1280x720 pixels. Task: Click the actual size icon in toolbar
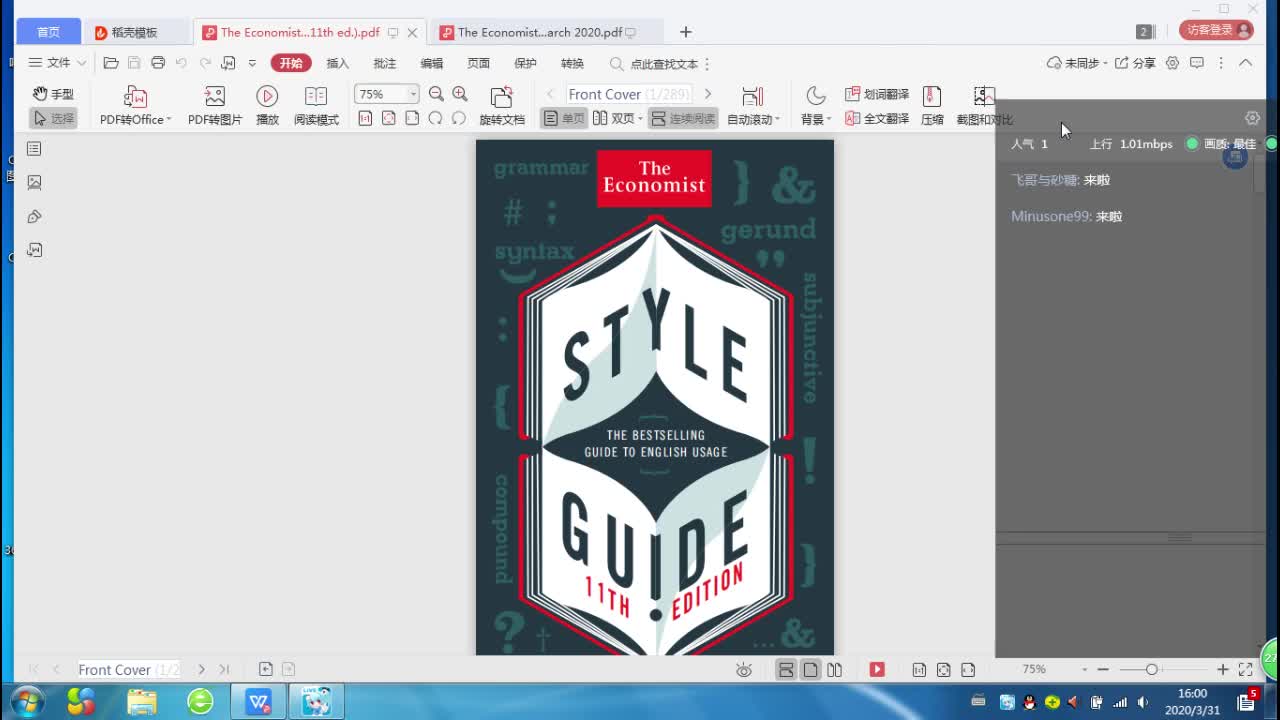pyautogui.click(x=365, y=118)
